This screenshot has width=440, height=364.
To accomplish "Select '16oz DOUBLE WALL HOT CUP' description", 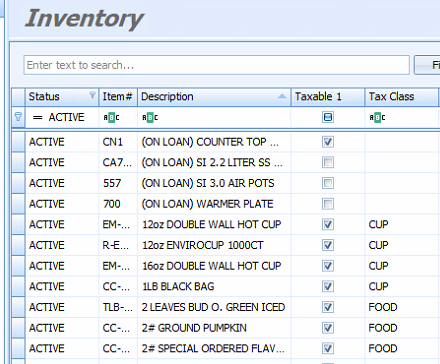I will click(x=212, y=266).
